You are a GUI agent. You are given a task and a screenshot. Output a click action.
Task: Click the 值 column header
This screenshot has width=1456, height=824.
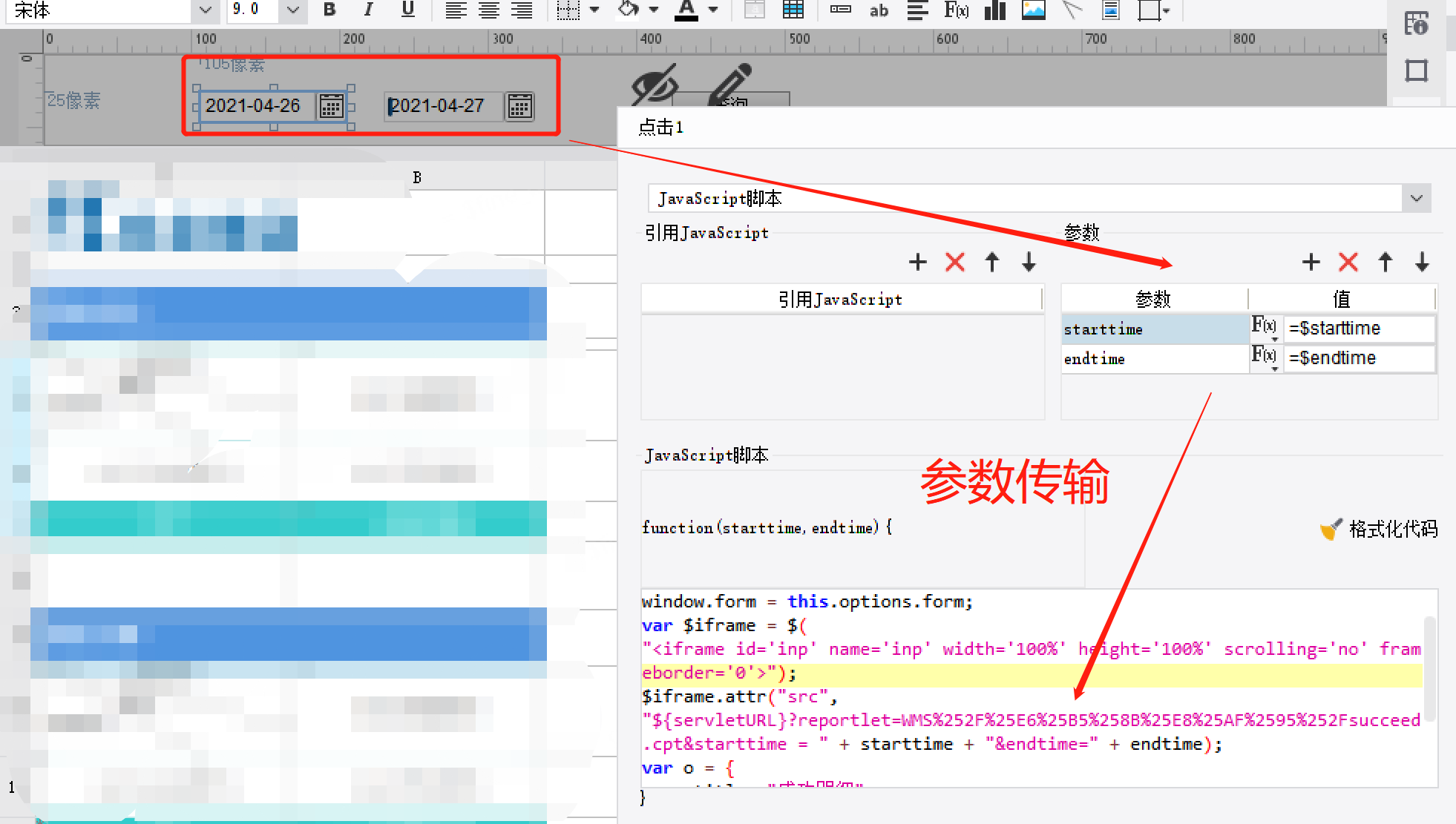(x=1342, y=299)
